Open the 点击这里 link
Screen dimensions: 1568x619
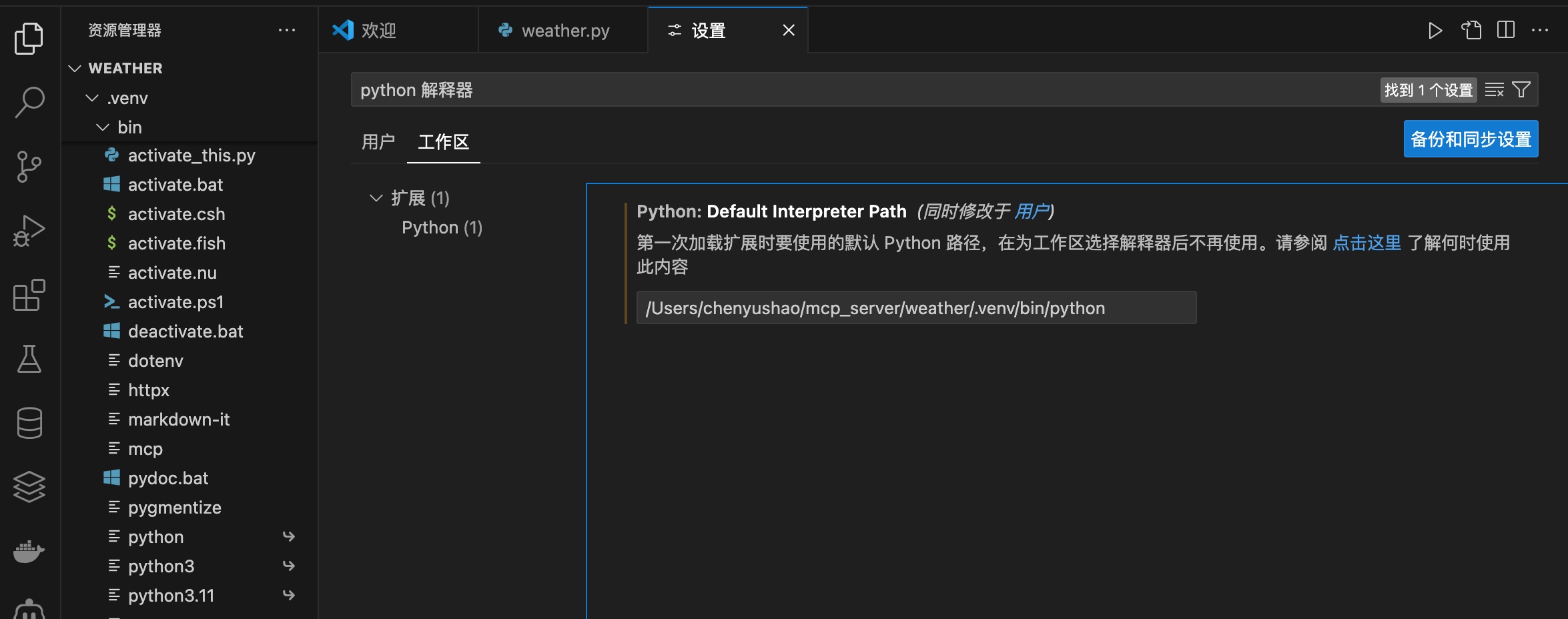pos(1367,243)
